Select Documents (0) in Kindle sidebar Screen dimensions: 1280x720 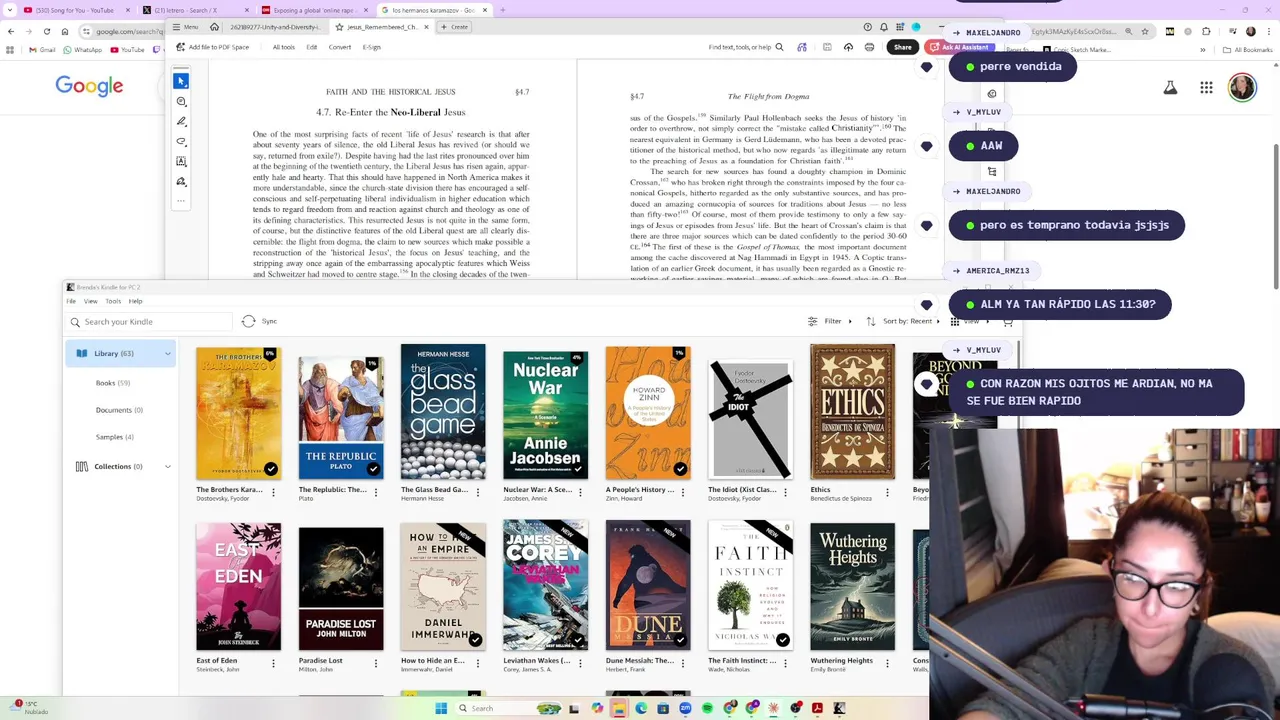click(119, 410)
